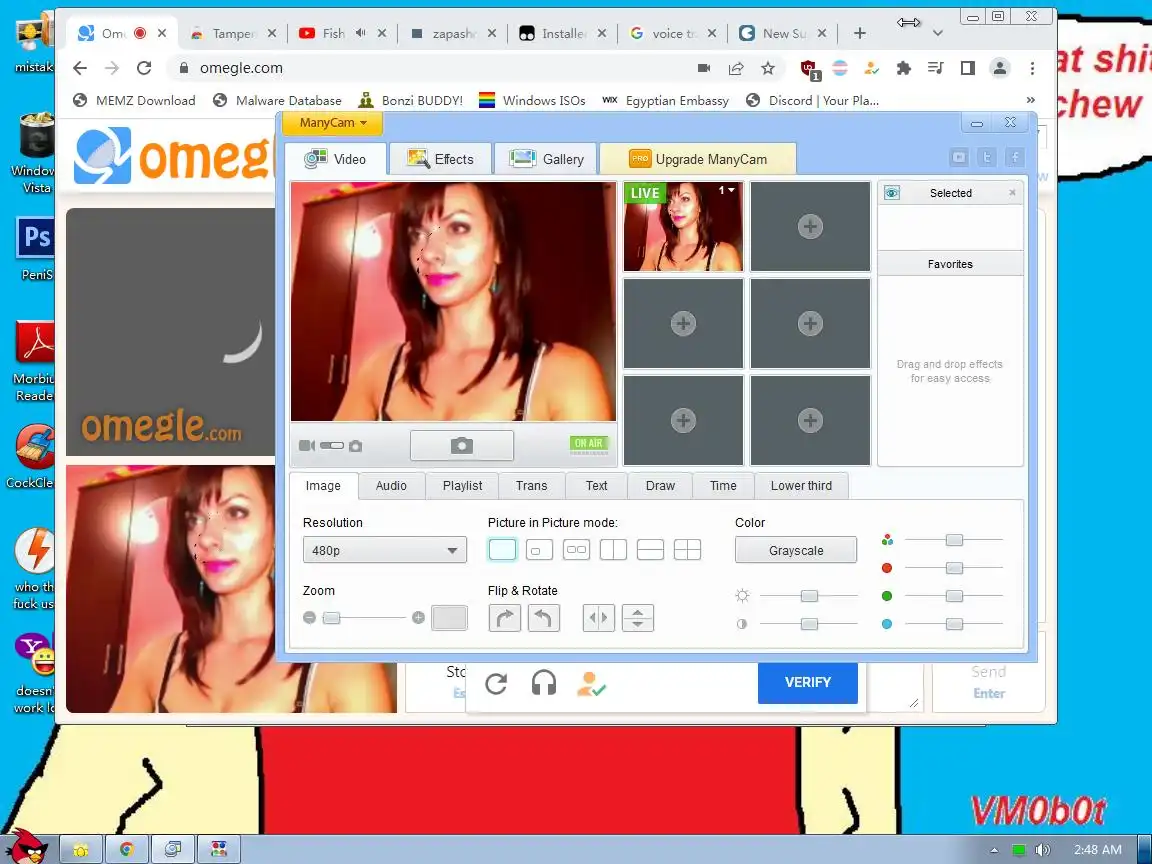The height and width of the screenshot is (864, 1152).
Task: Click the Favorites header
Action: [x=950, y=264]
